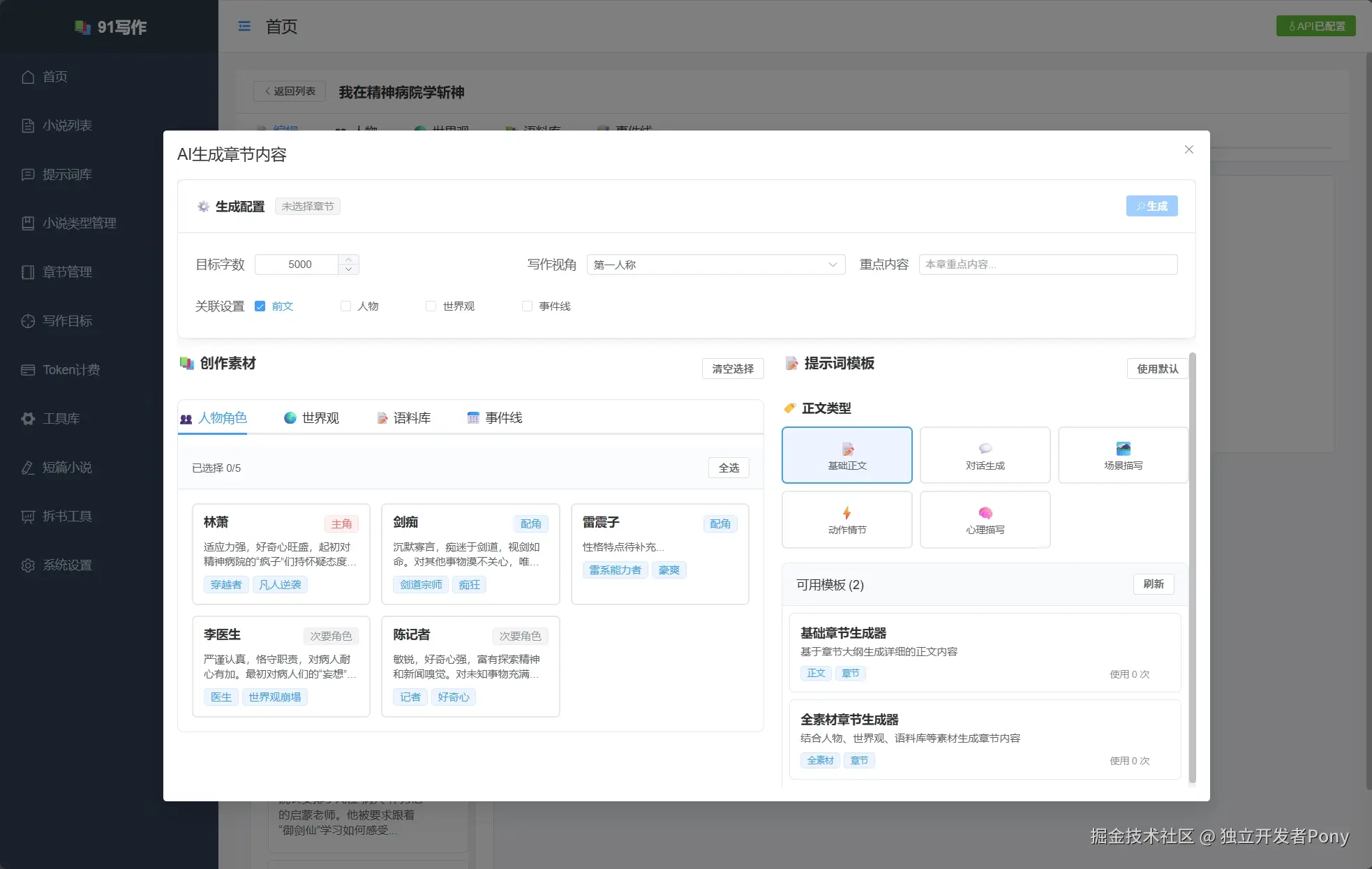This screenshot has height=869, width=1372.
Task: Select the 心理描写 content type
Action: click(985, 519)
